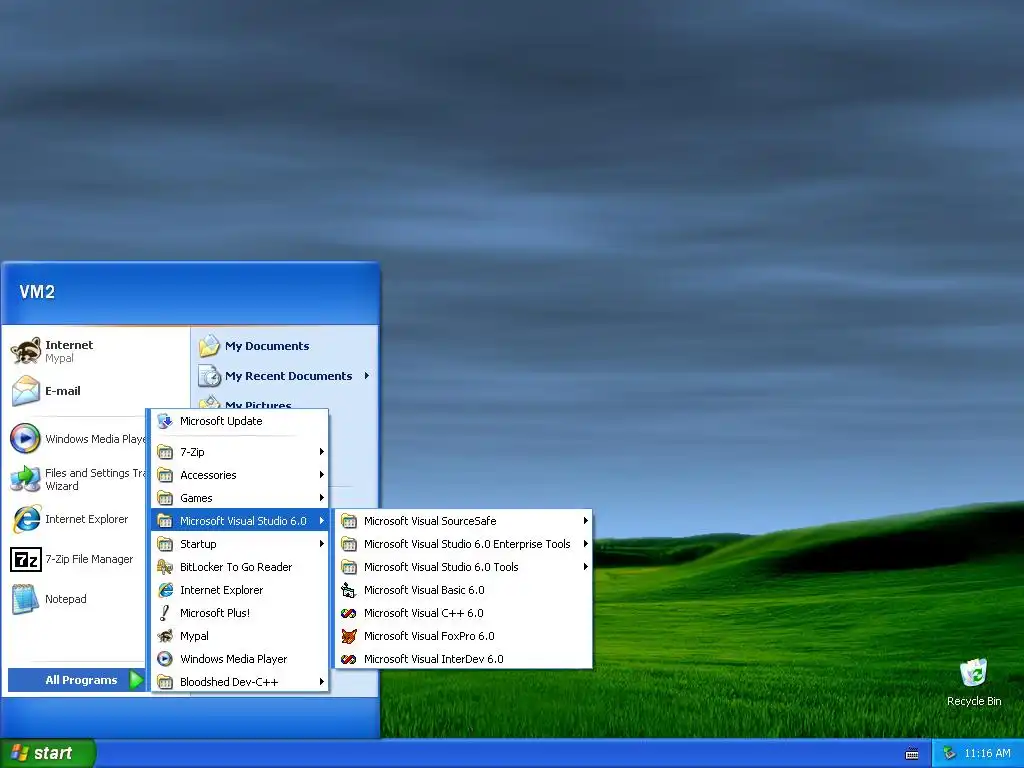The image size is (1024, 768).
Task: Click Microsoft Visual C++ 6.0 text
Action: (423, 613)
